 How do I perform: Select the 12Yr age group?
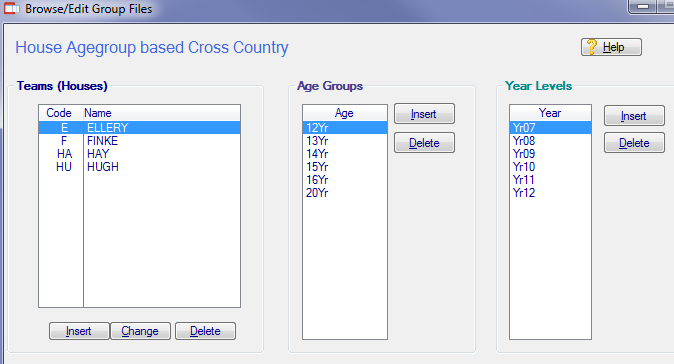pos(345,128)
